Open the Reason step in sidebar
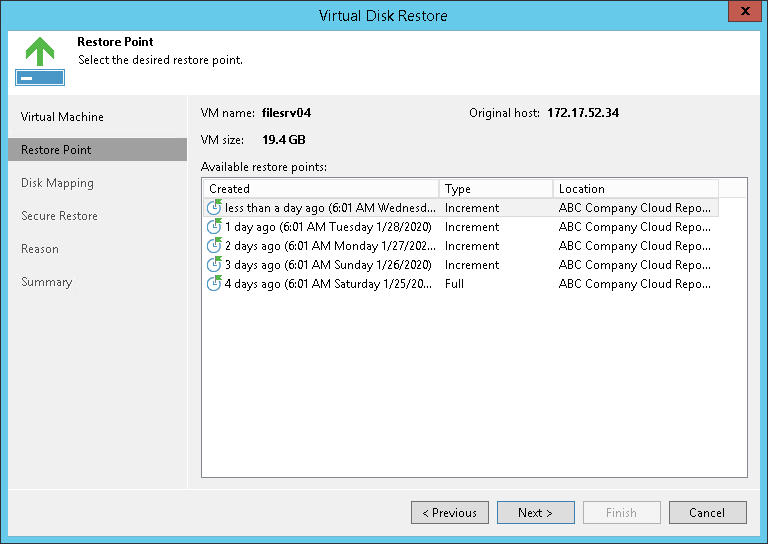768x544 pixels. click(x=40, y=249)
